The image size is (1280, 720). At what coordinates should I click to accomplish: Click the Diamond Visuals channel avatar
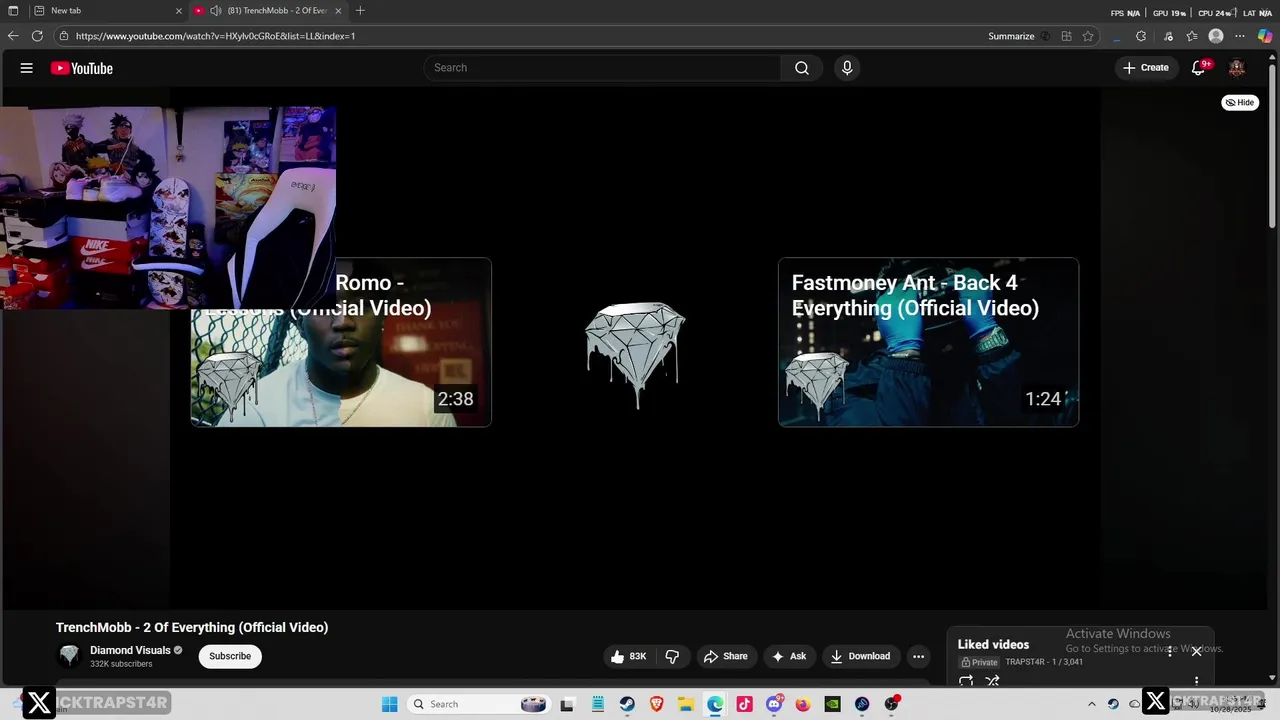pyautogui.click(x=69, y=656)
